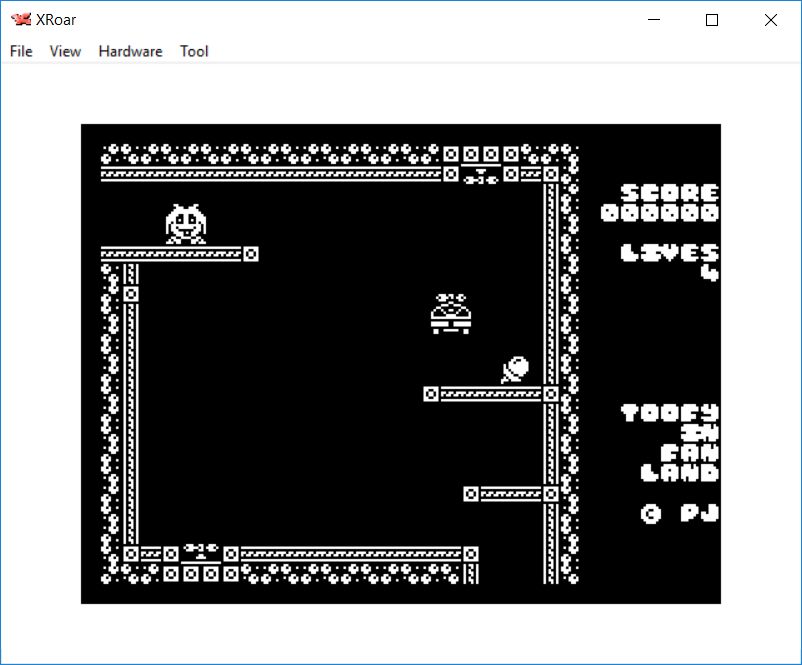Pick the round ball item on the platform

(x=516, y=369)
